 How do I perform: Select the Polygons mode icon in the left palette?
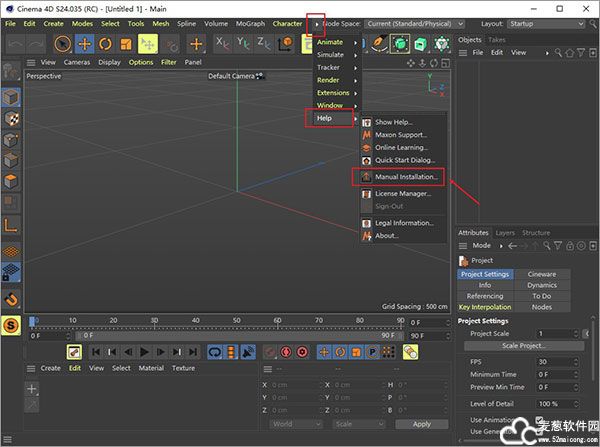point(13,182)
